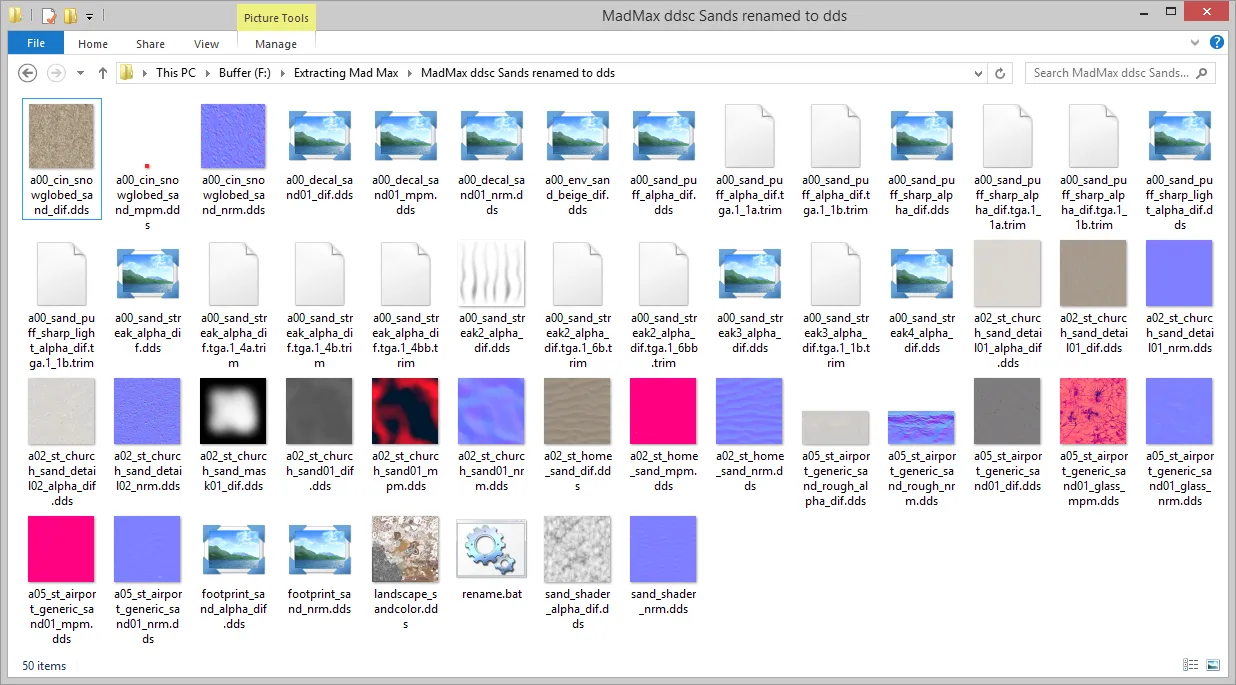Select a05_st_airport_generic_sand_rough_nrm.dds thumbnail

922,428
